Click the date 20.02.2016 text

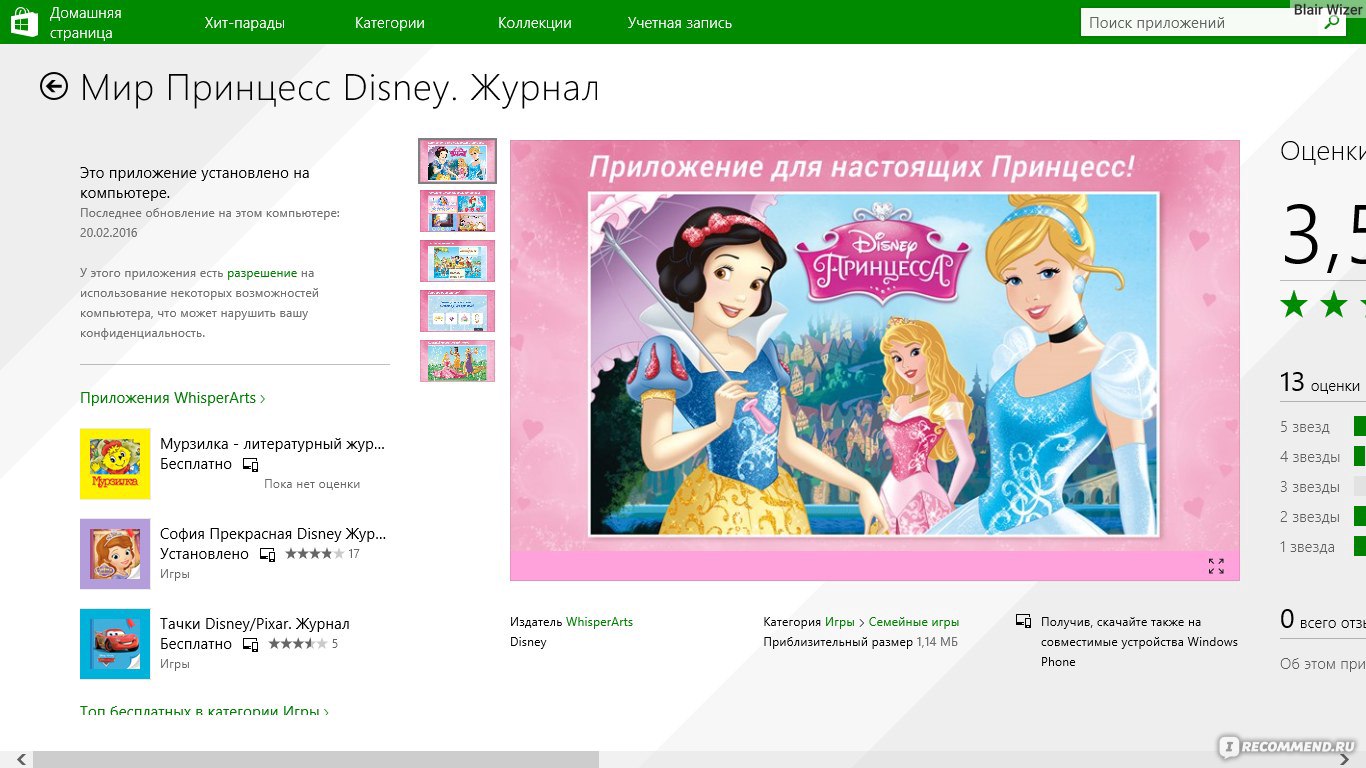[x=108, y=233]
